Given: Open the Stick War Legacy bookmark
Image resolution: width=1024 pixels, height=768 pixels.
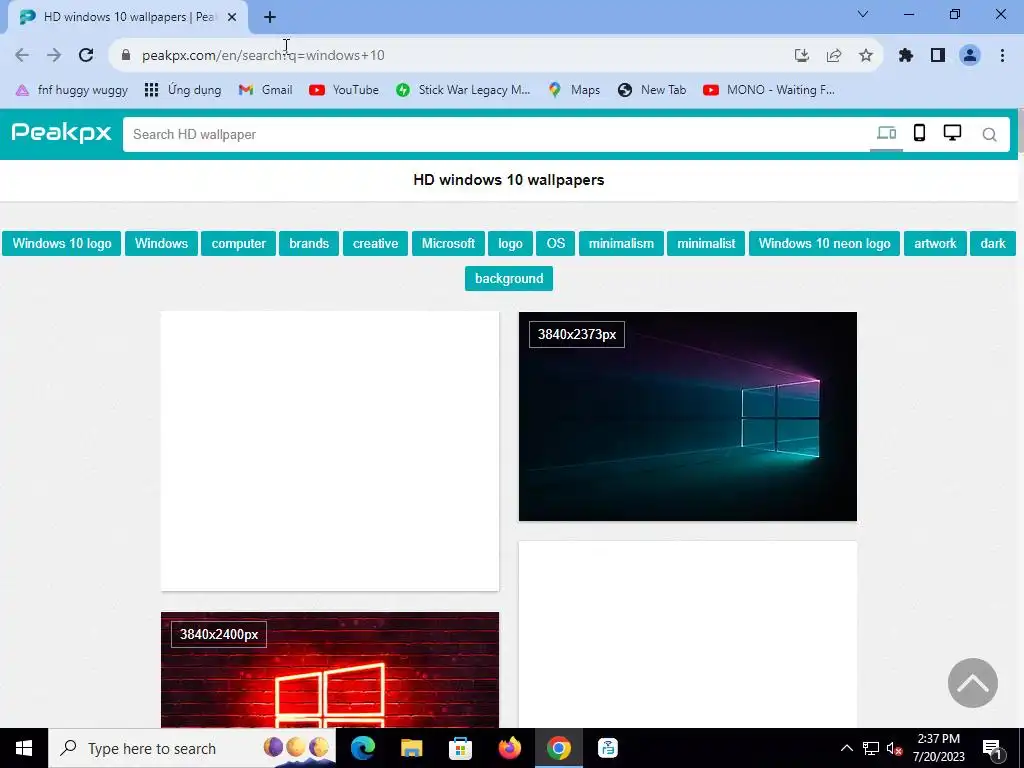Looking at the screenshot, I should [x=462, y=90].
